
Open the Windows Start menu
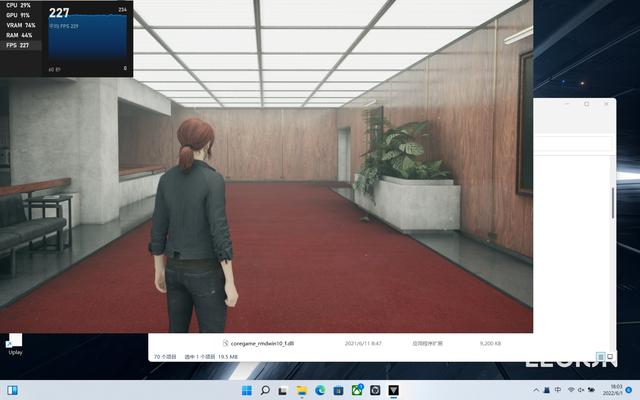point(247,390)
